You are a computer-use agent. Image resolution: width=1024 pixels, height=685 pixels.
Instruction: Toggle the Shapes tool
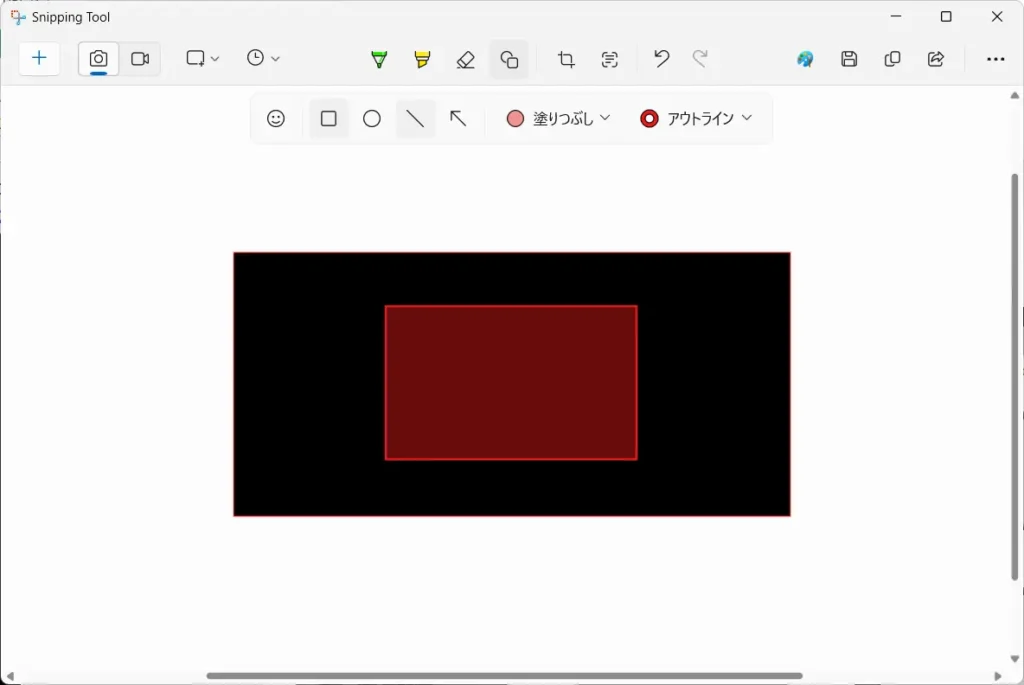click(x=509, y=60)
